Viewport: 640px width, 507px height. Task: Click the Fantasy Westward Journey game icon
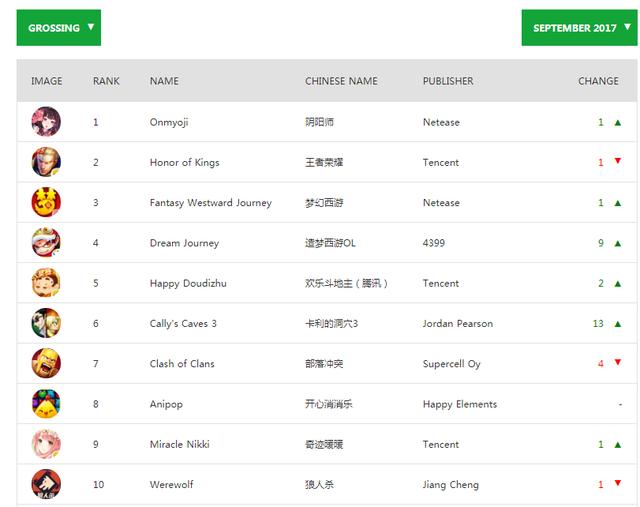[46, 202]
